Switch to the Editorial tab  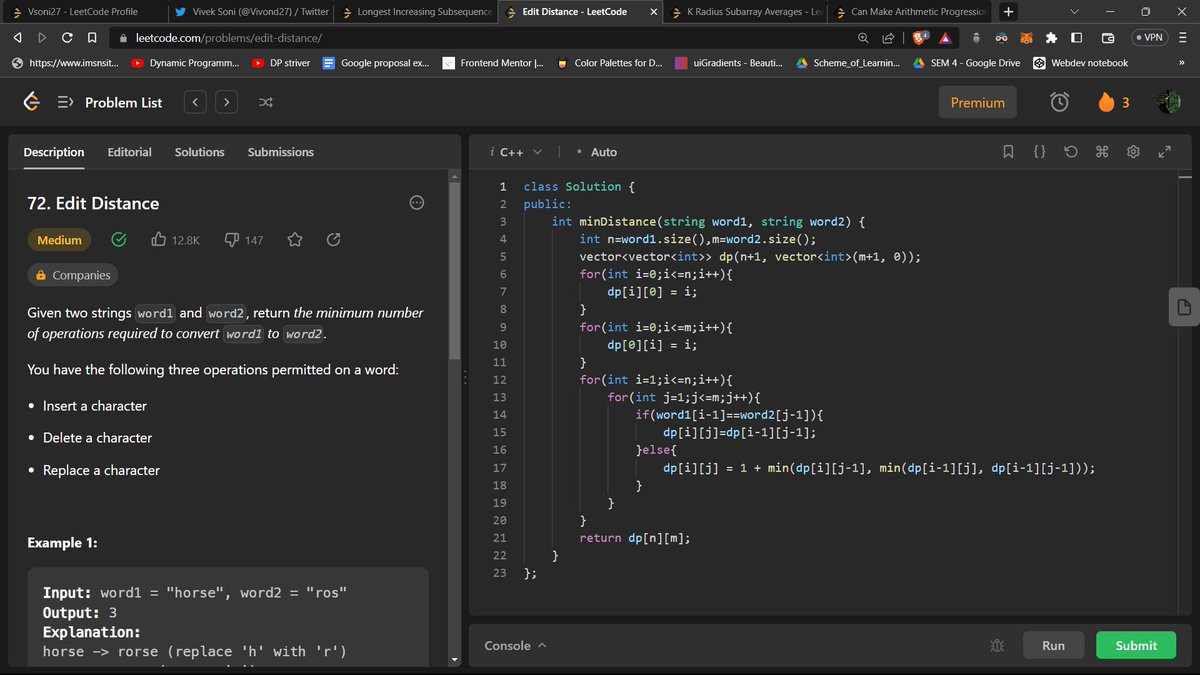129,152
